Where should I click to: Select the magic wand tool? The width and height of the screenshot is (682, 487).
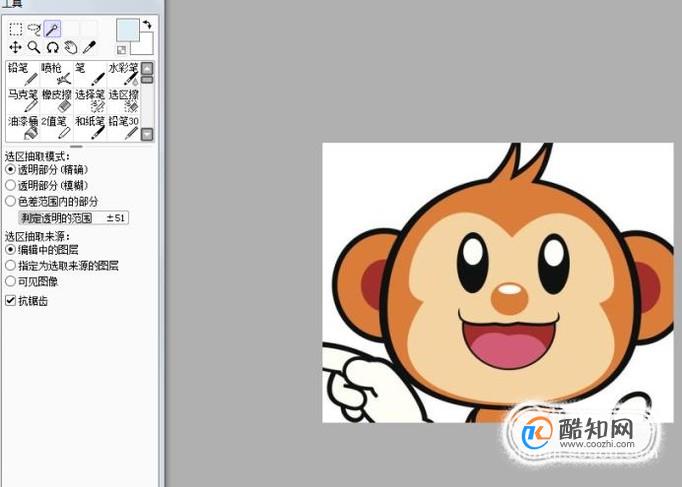tap(52, 29)
